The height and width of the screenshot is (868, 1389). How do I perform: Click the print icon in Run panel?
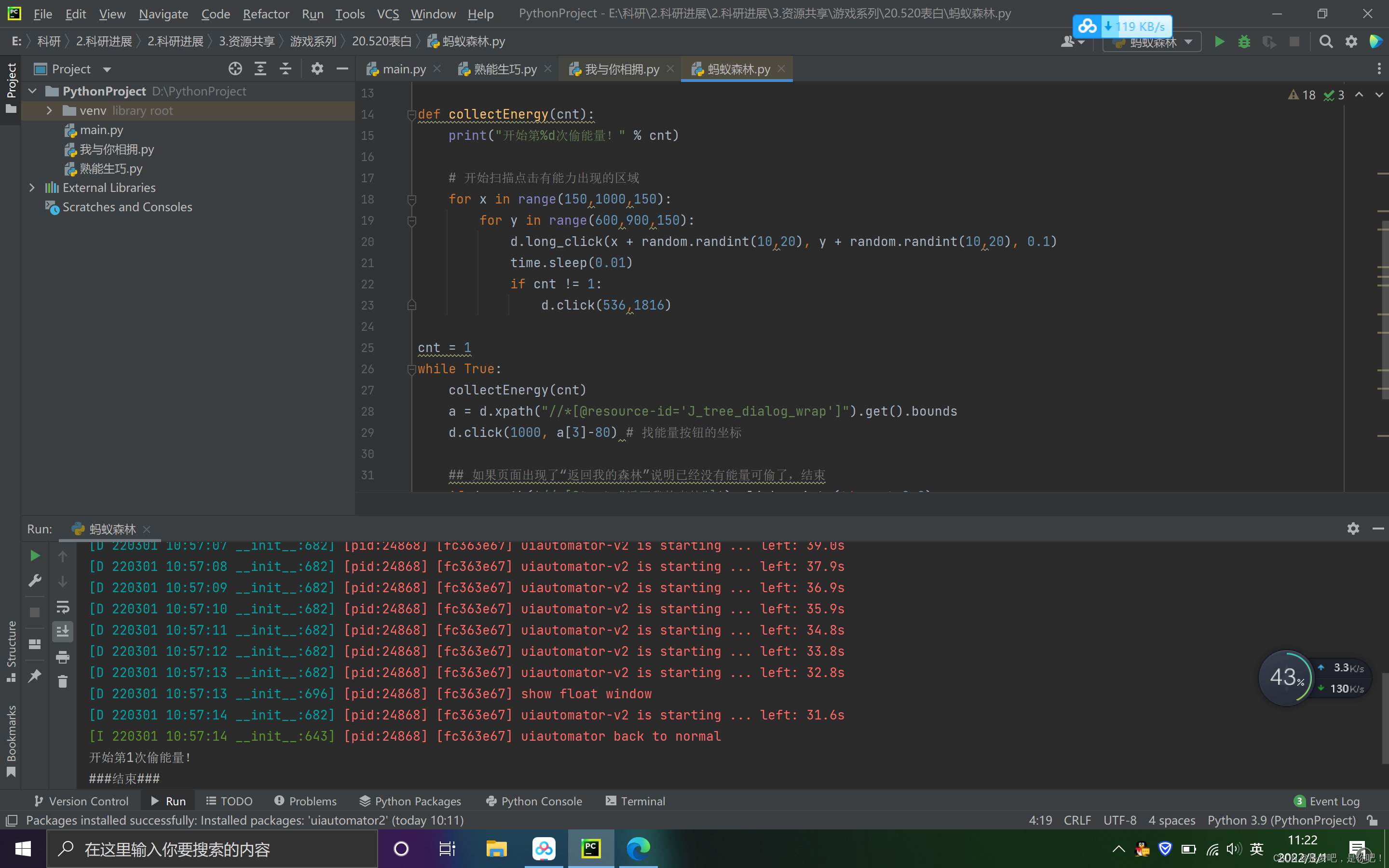(63, 657)
